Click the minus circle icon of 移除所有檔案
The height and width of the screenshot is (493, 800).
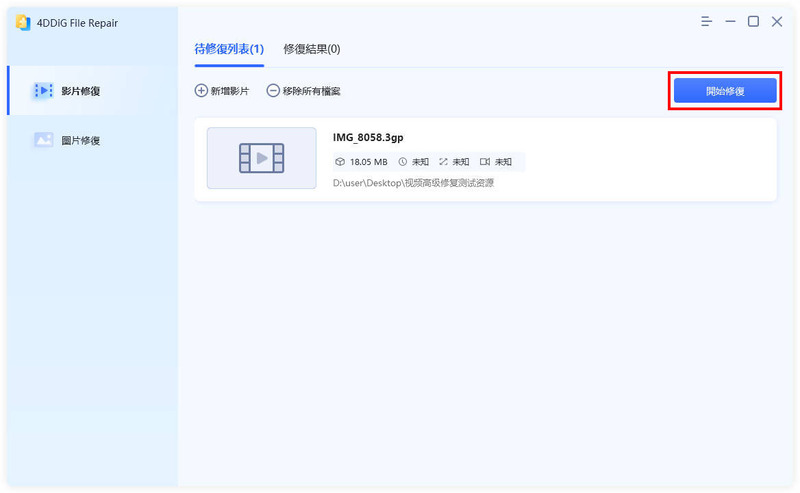point(273,91)
